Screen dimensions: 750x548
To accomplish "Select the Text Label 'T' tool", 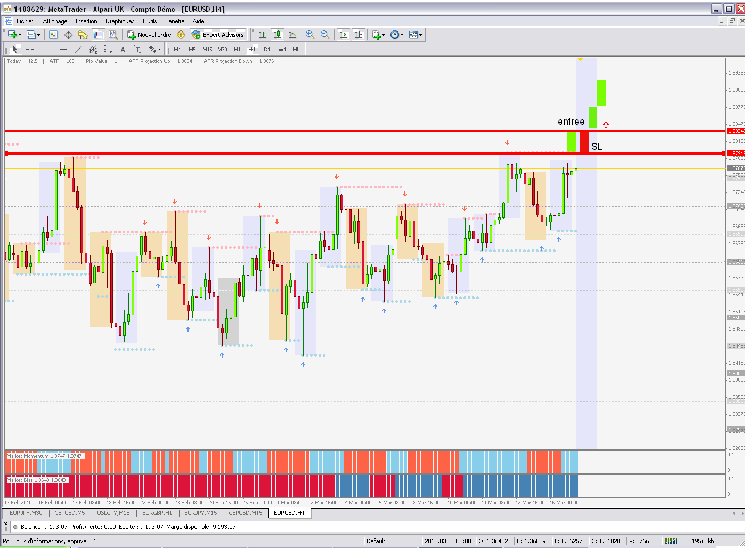I will 138,49.
